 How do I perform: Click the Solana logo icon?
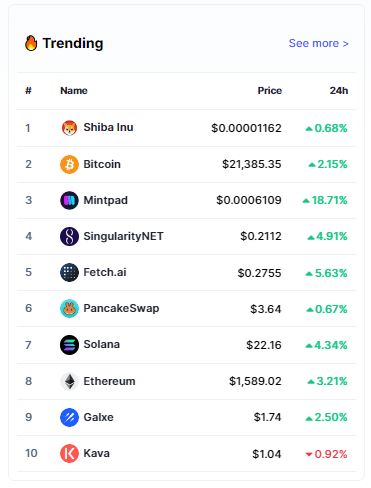[x=69, y=345]
